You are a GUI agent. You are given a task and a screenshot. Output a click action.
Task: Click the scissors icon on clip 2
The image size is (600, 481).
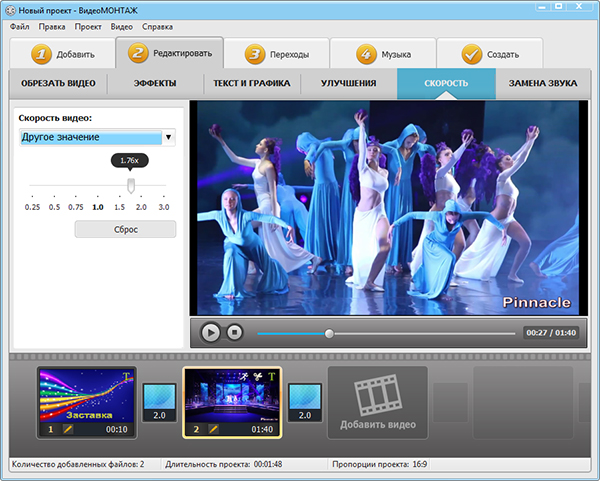click(258, 377)
